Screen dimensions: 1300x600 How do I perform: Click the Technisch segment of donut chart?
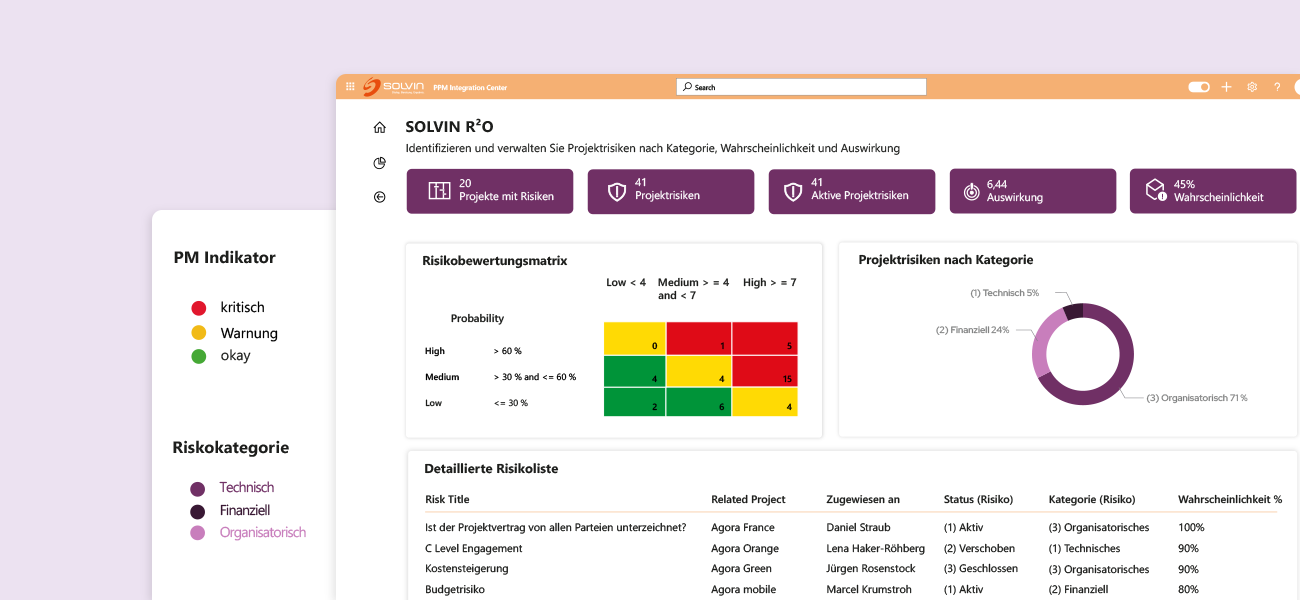(x=1072, y=311)
